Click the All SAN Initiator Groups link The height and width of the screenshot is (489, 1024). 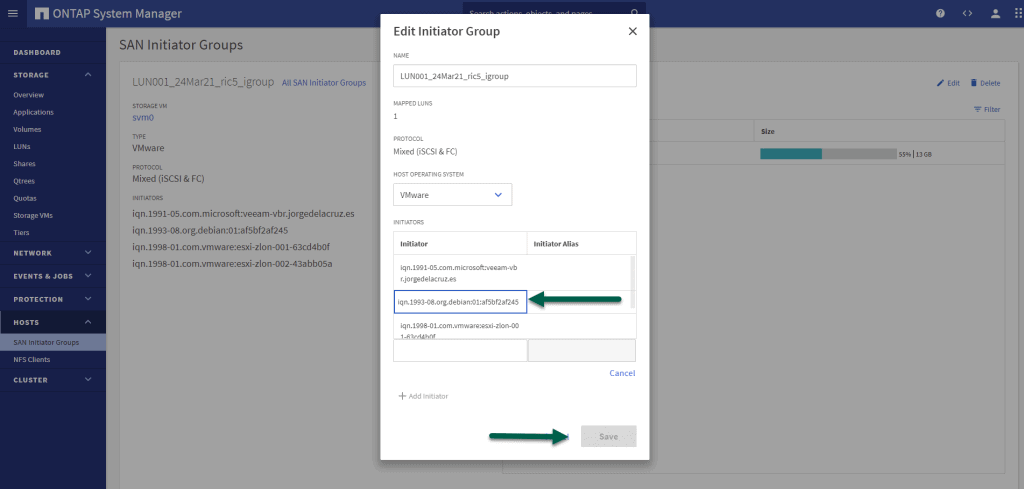[x=323, y=82]
